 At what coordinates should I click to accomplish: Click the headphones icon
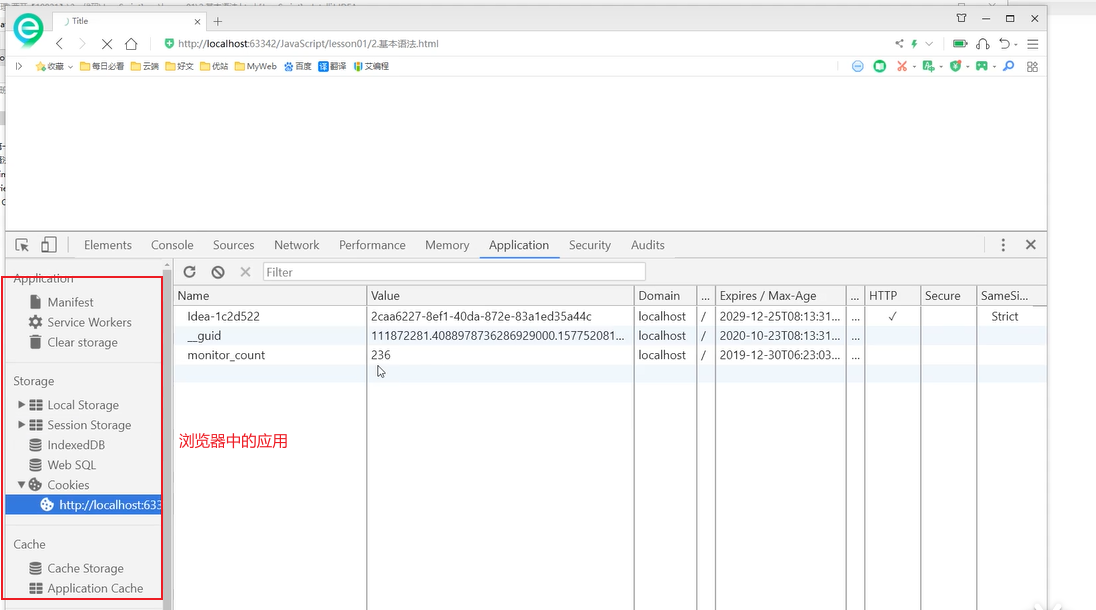pyautogui.click(x=983, y=43)
